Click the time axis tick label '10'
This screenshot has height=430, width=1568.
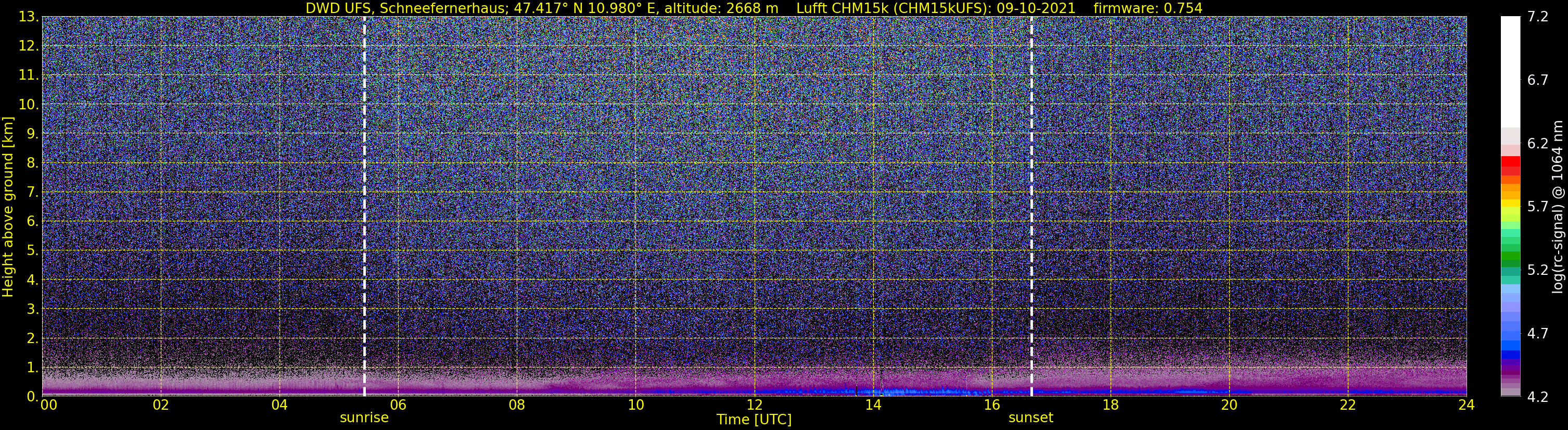pos(635,405)
